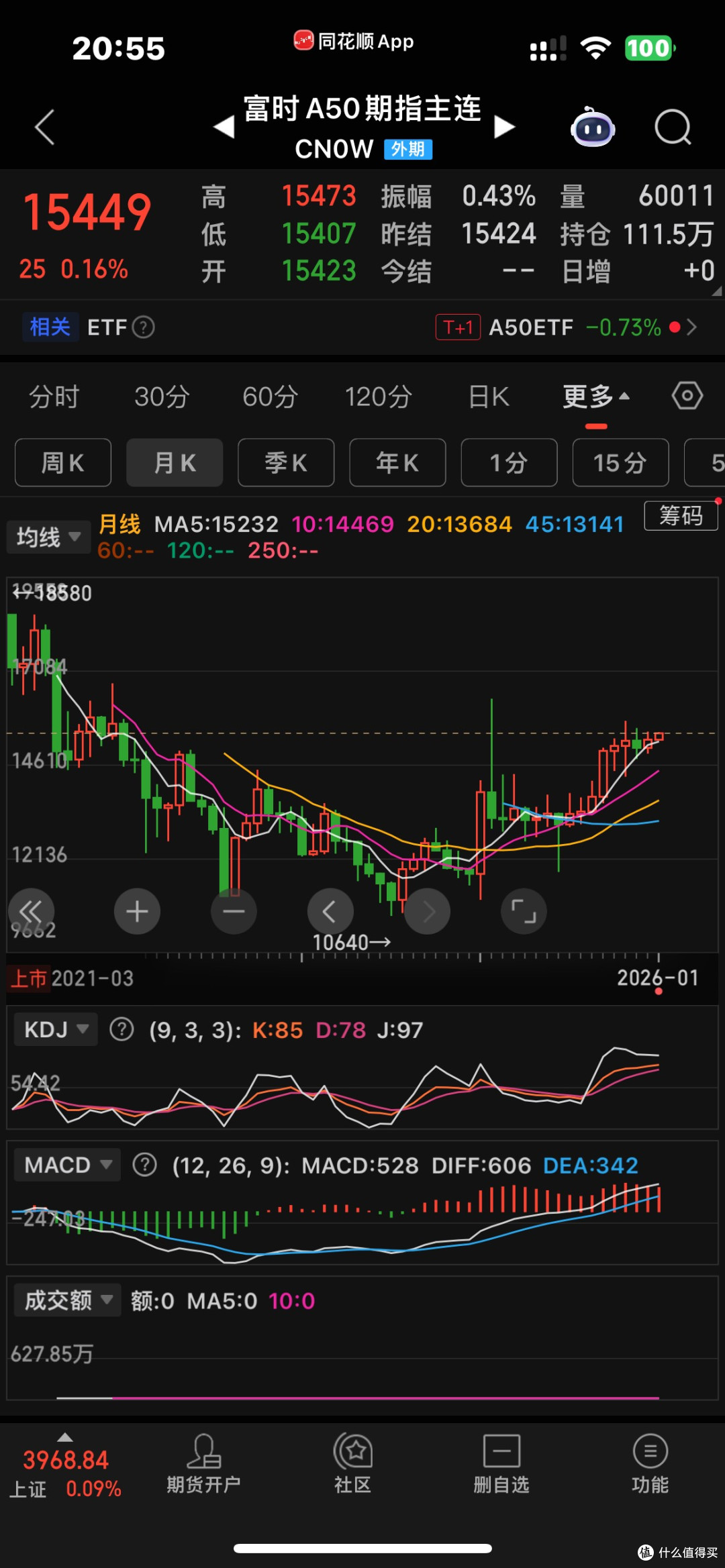Viewport: 725px width, 1568px height.
Task: Select the 120分 tab
Action: [378, 397]
